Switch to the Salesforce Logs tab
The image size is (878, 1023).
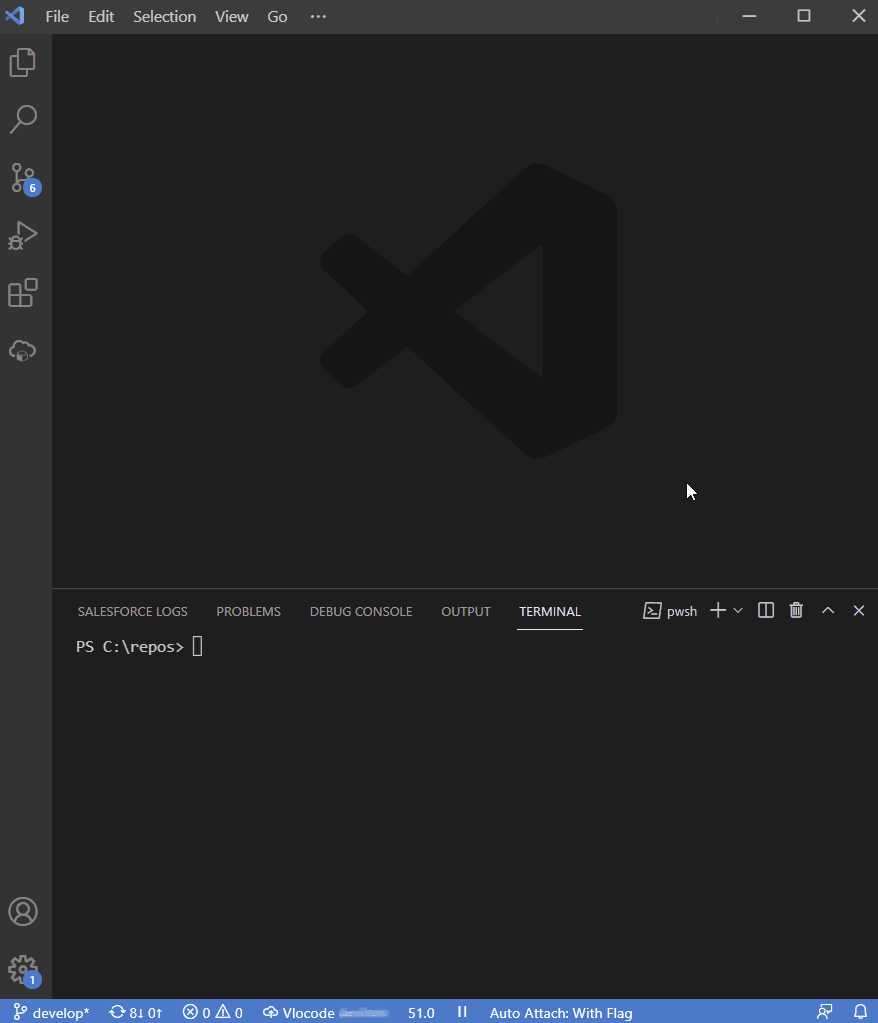[x=132, y=611]
